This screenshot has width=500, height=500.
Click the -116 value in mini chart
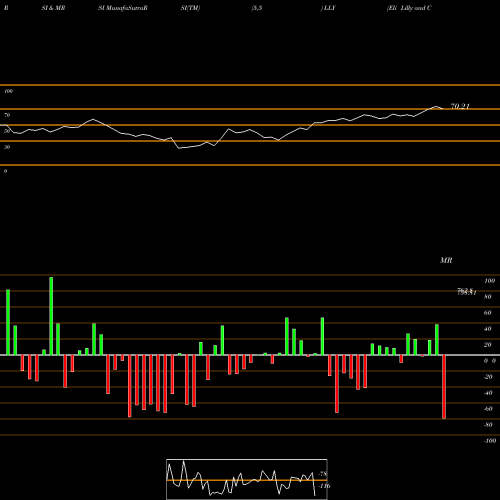click(324, 486)
